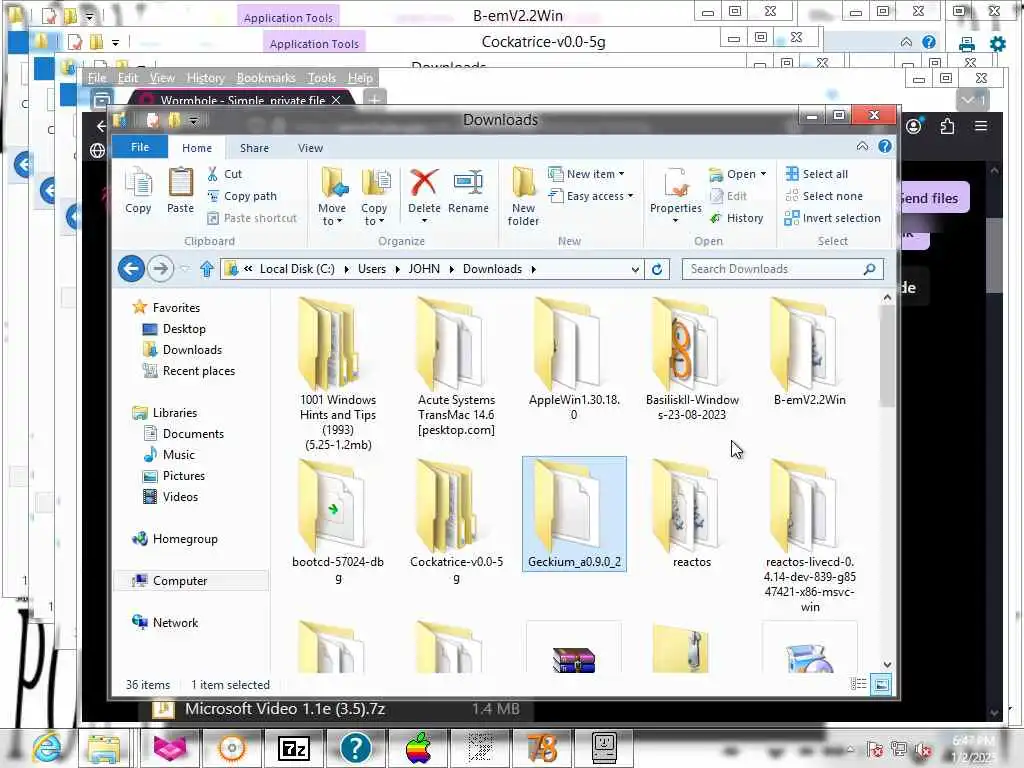Image resolution: width=1024 pixels, height=768 pixels.
Task: Expand the New item dropdown
Action: (x=621, y=174)
